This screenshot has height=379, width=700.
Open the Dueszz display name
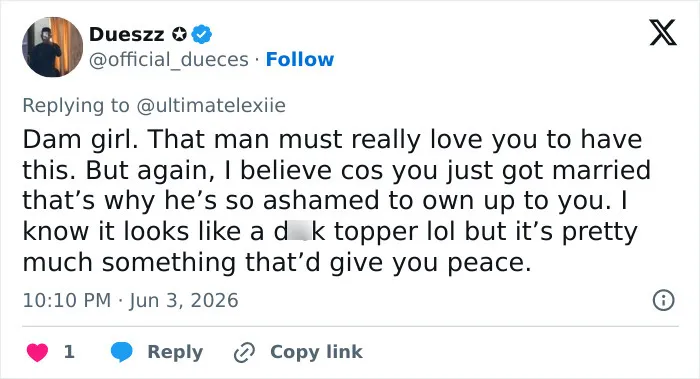(127, 34)
